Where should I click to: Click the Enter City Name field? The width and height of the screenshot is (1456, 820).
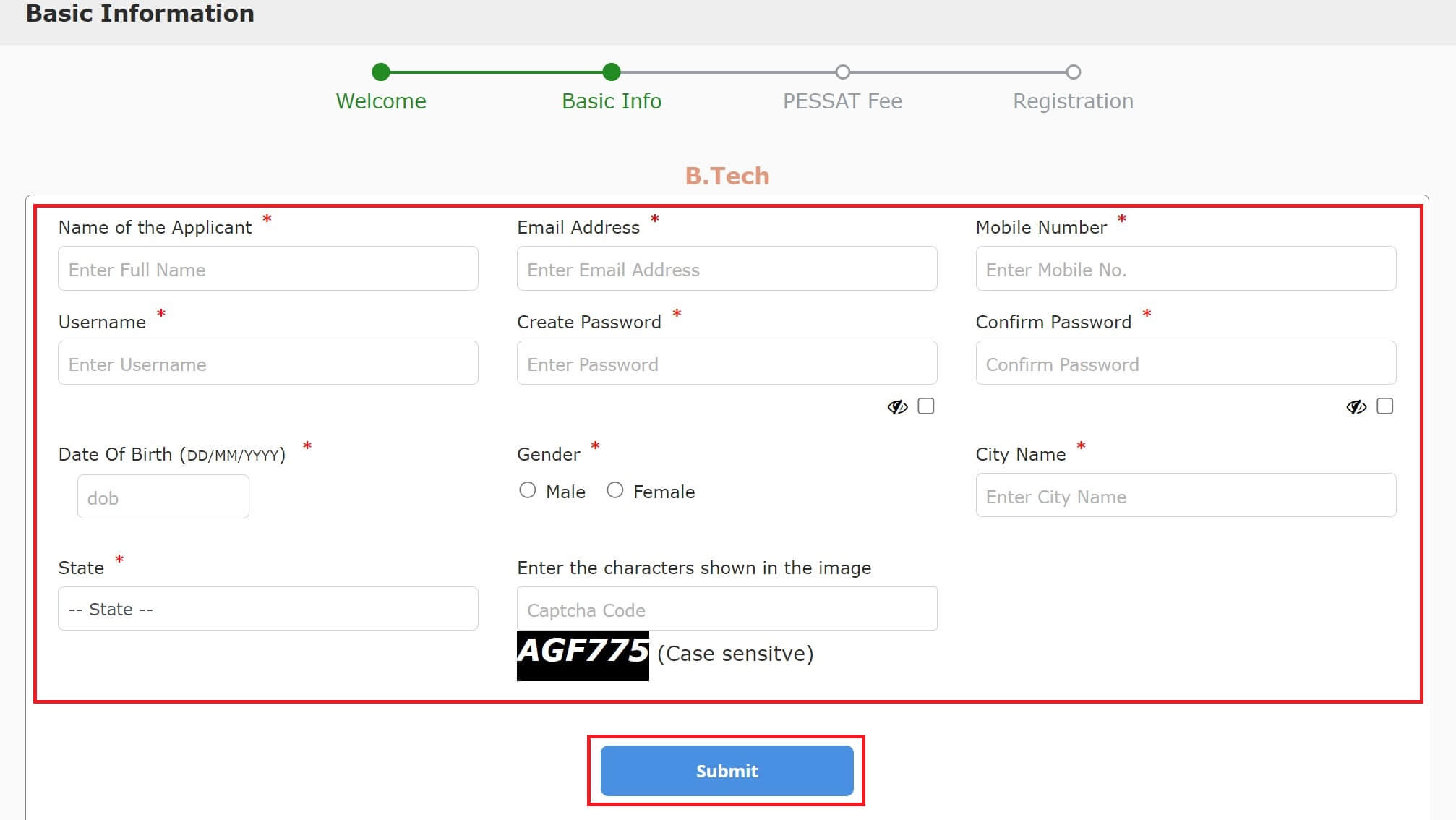(1186, 495)
